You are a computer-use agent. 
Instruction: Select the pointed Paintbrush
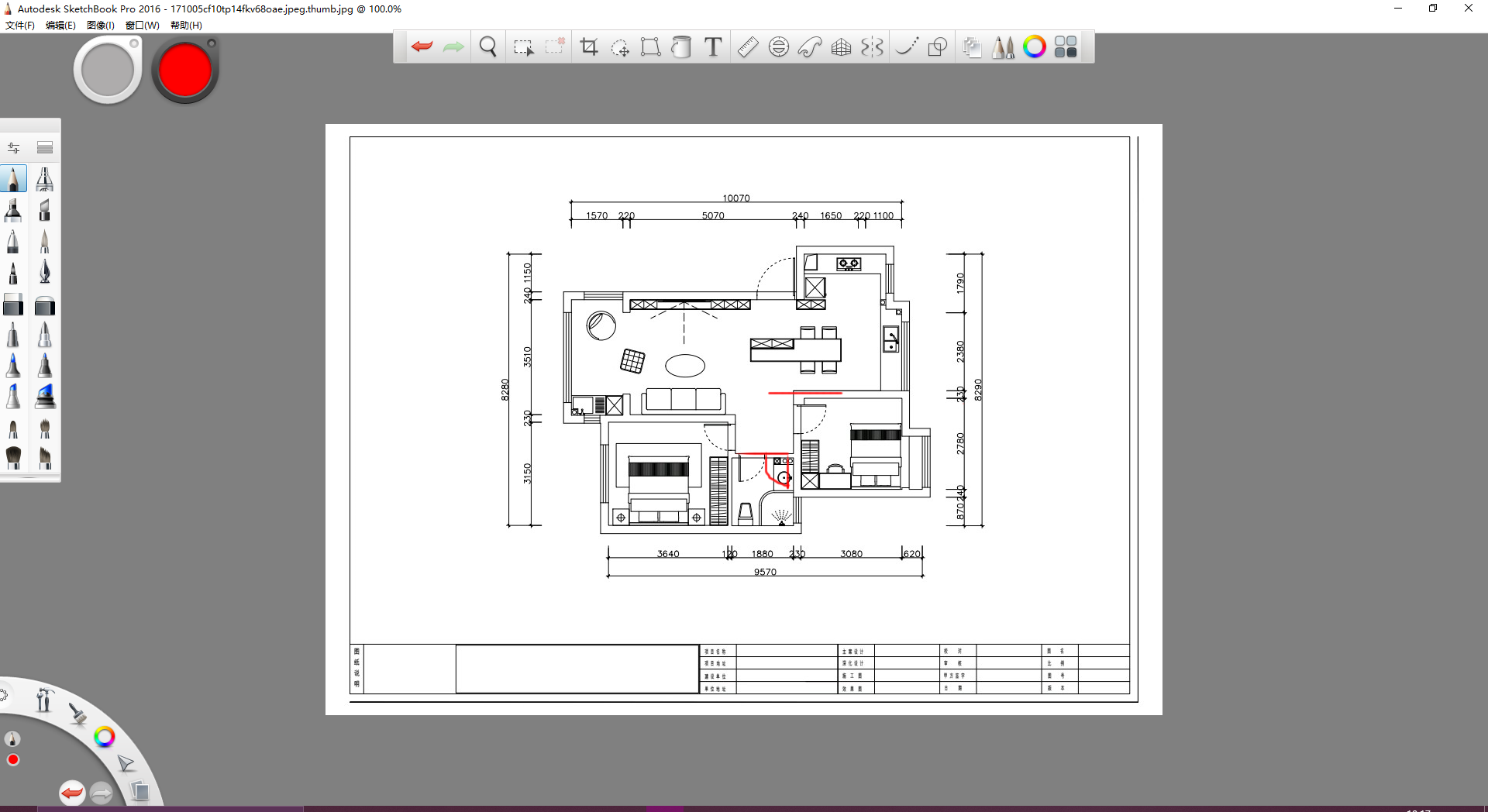pyautogui.click(x=45, y=241)
